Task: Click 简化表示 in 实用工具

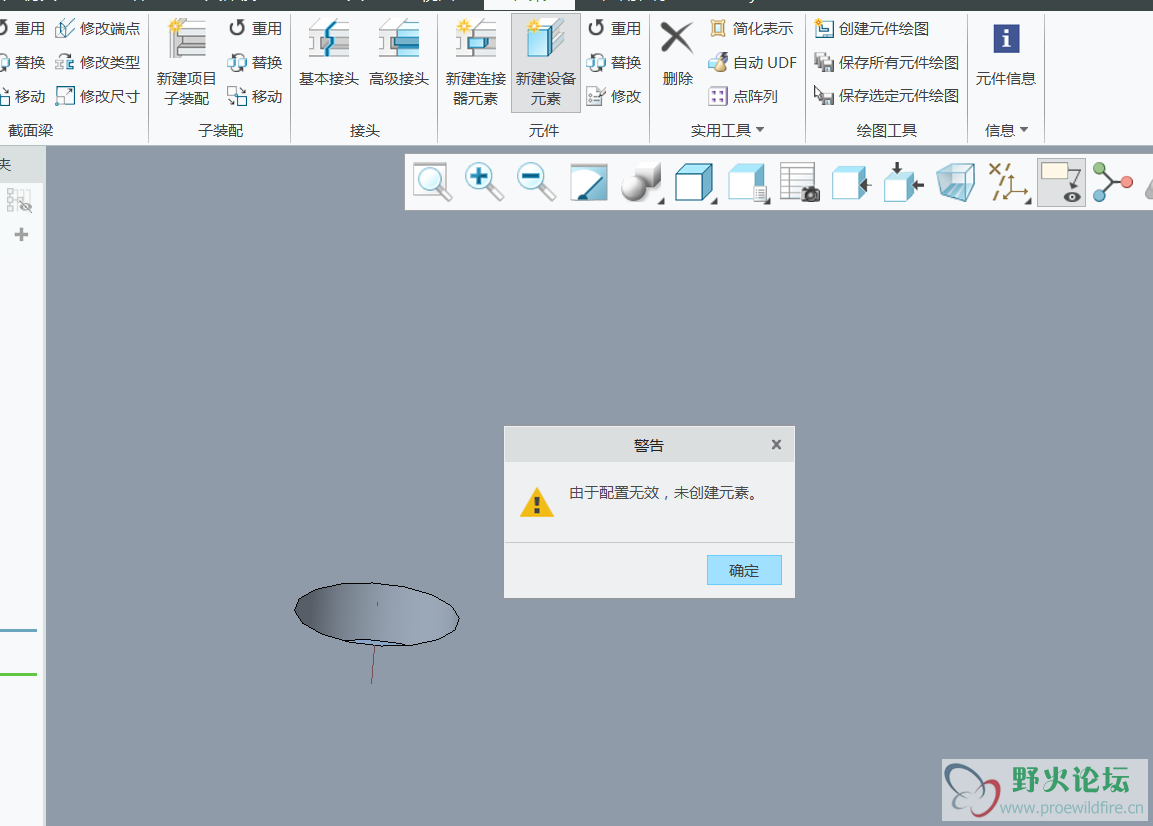Action: coord(752,29)
